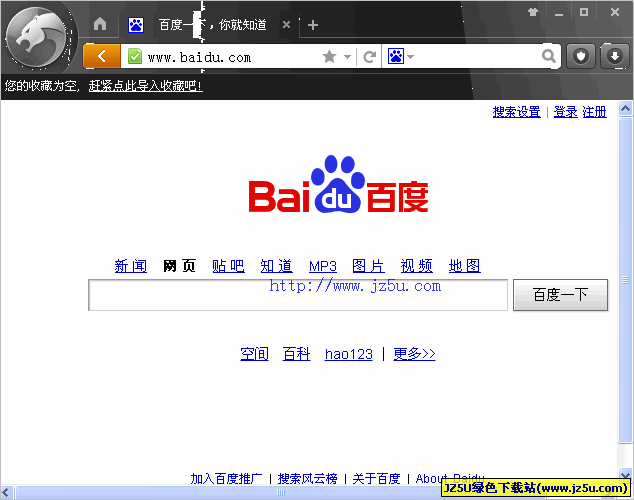Click the vertical scrollbar thumb

point(625,280)
